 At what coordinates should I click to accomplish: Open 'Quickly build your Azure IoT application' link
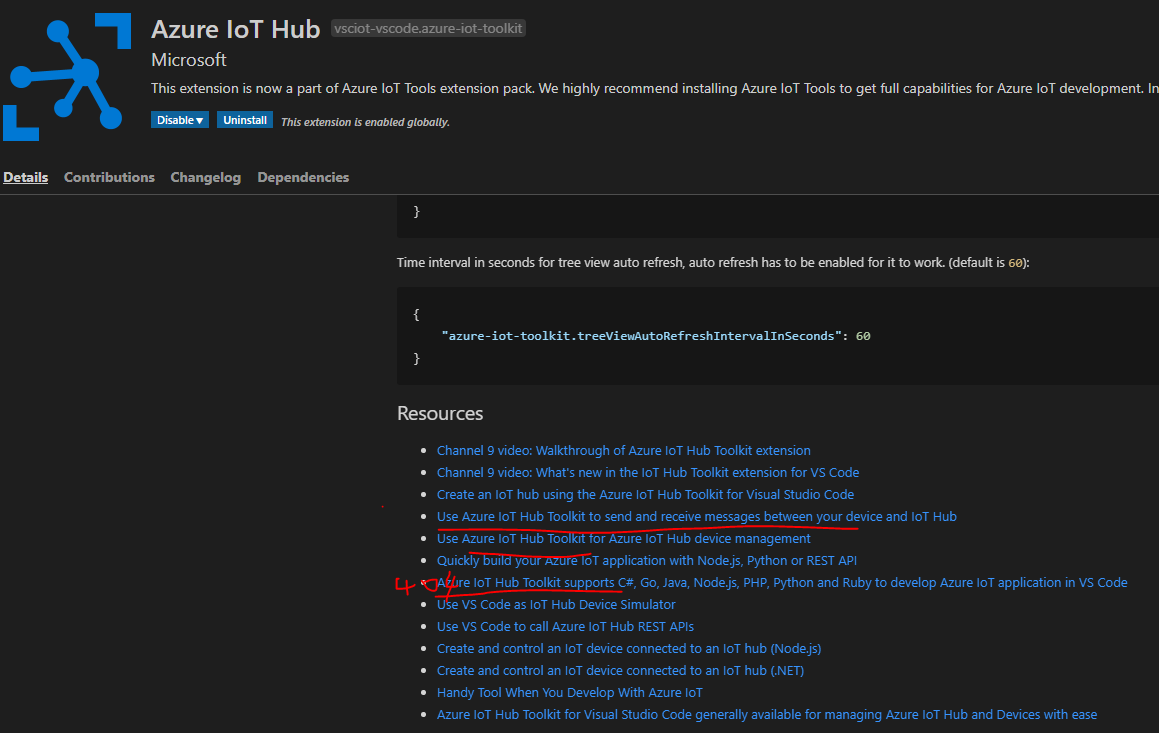[x=646, y=560]
